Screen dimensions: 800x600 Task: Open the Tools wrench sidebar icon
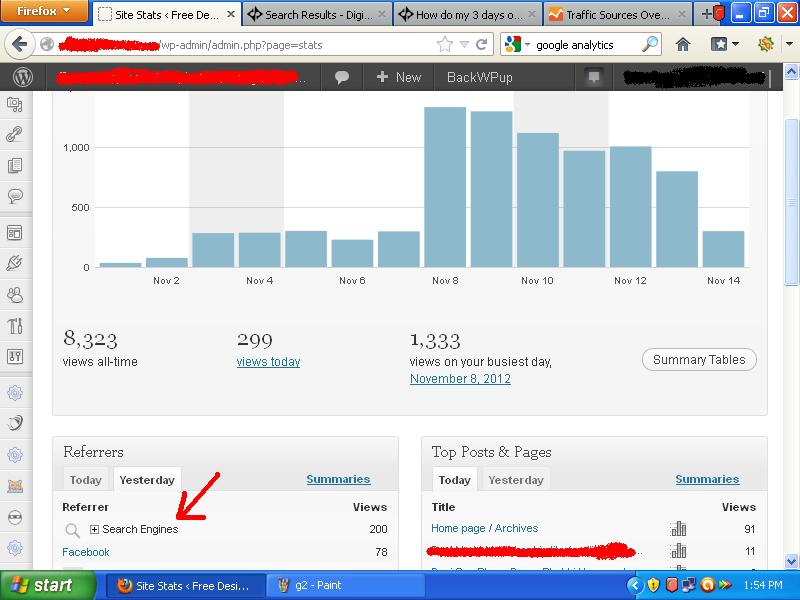click(15, 326)
